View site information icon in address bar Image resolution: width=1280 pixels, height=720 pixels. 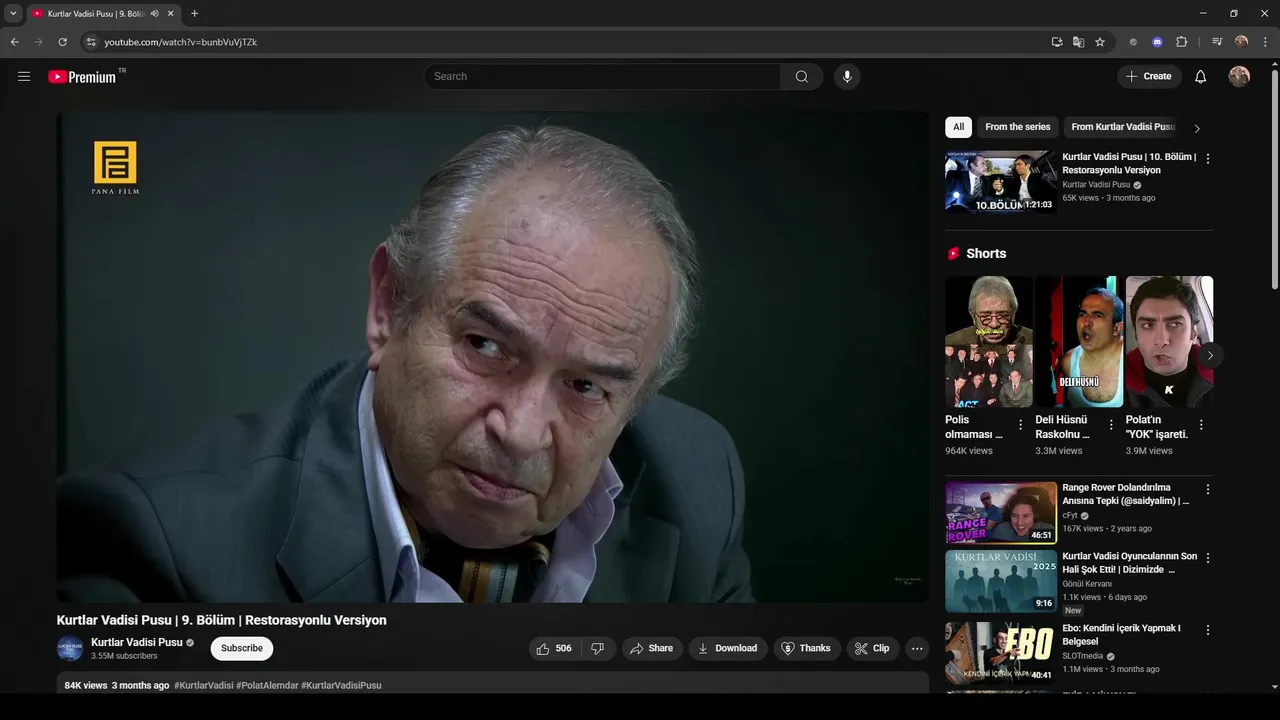(x=90, y=42)
